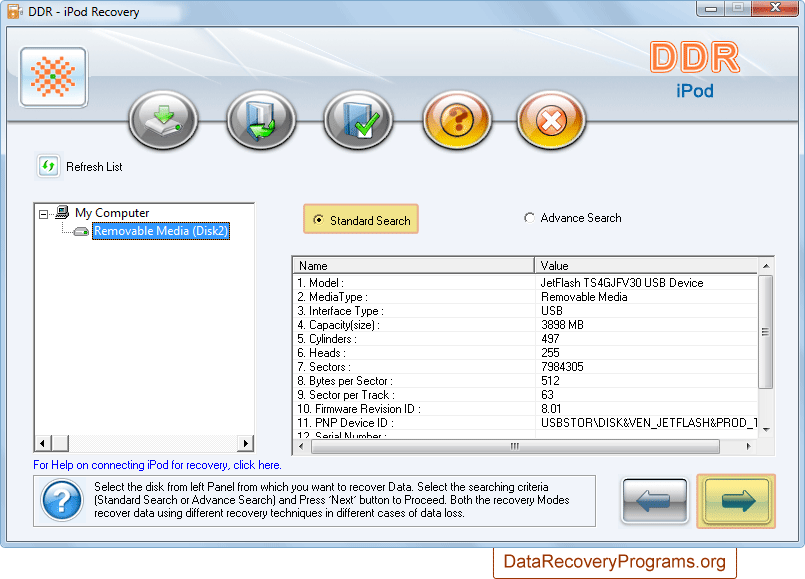Click the green Refresh List icon
This screenshot has width=805, height=579.
click(x=48, y=166)
